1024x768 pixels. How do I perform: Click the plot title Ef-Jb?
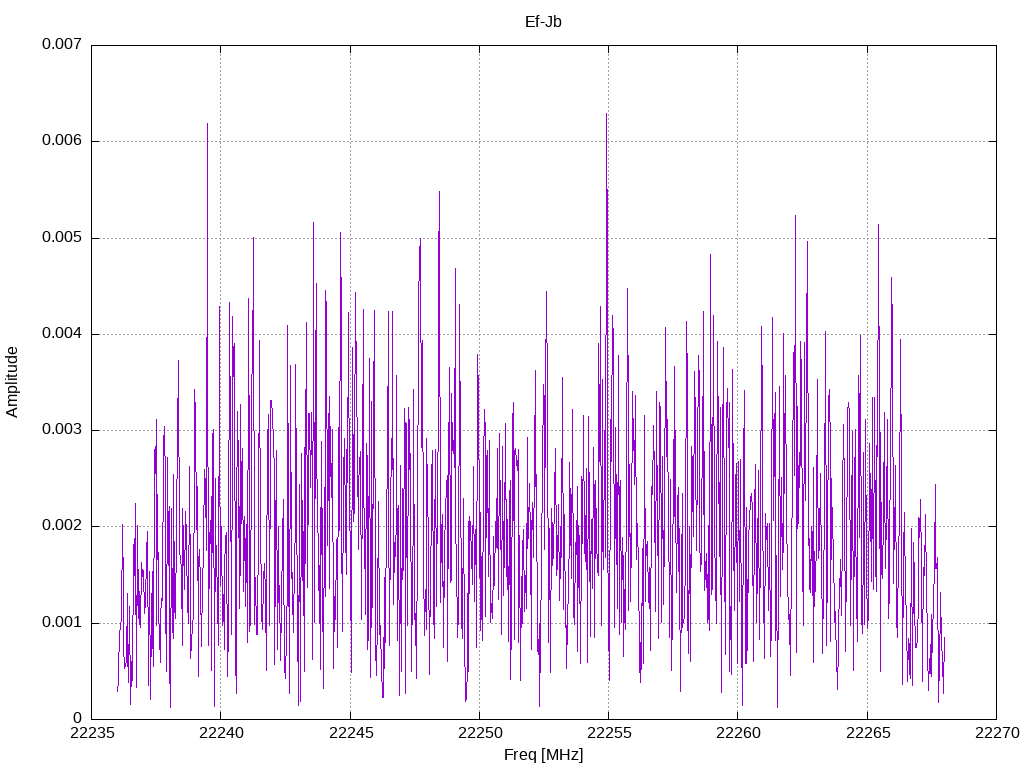pos(543,22)
